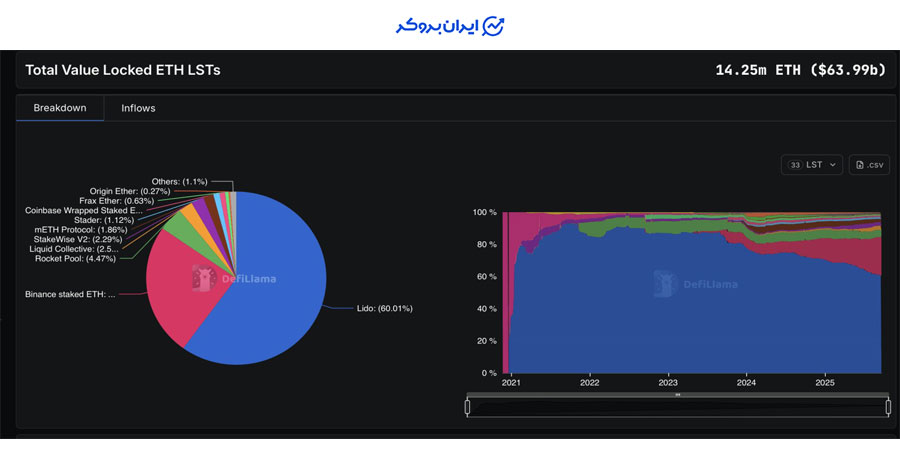Click the DefiLlama watermark on area chart

696,284
